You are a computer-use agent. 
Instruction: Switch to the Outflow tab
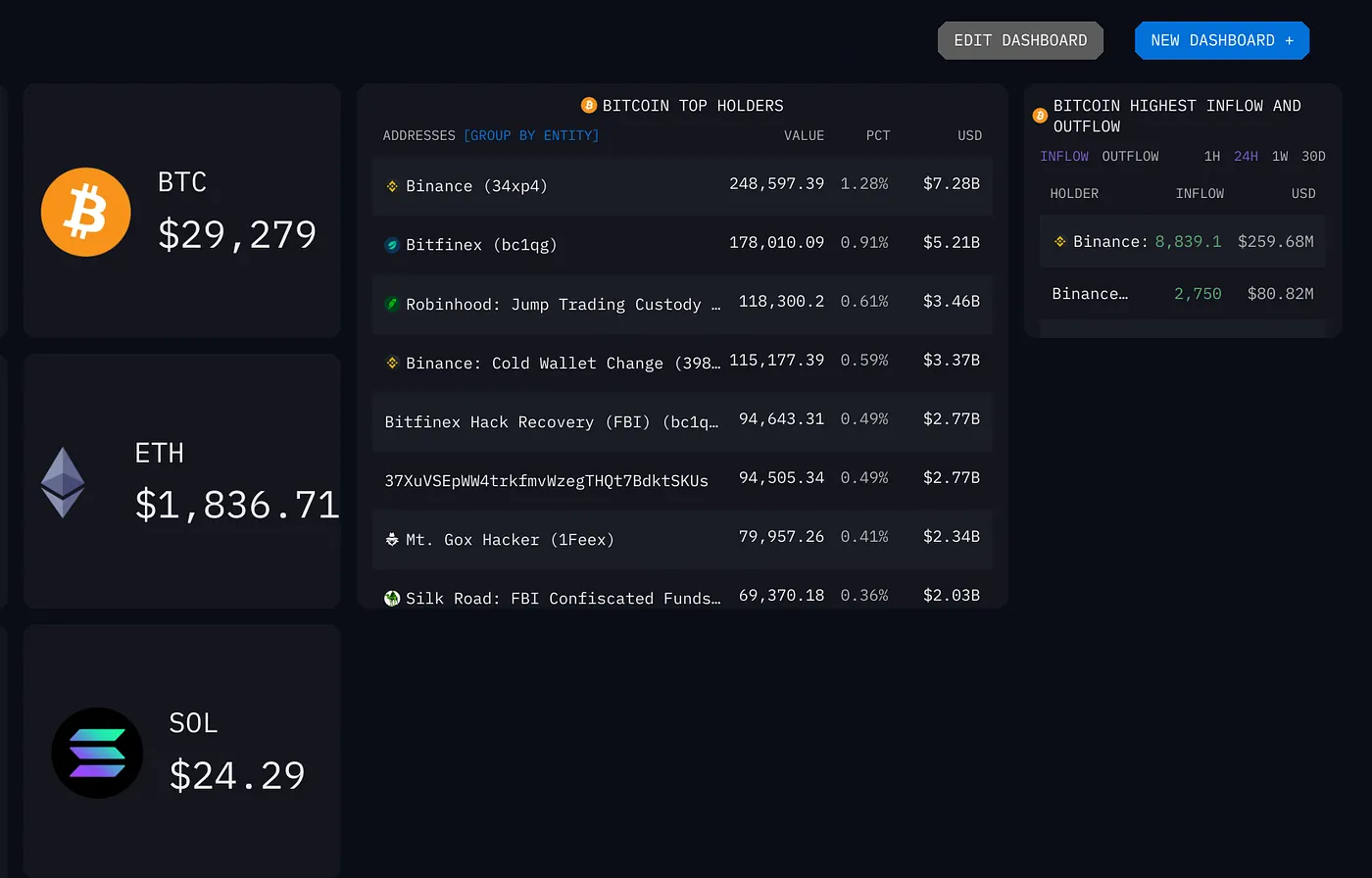[1130, 157]
